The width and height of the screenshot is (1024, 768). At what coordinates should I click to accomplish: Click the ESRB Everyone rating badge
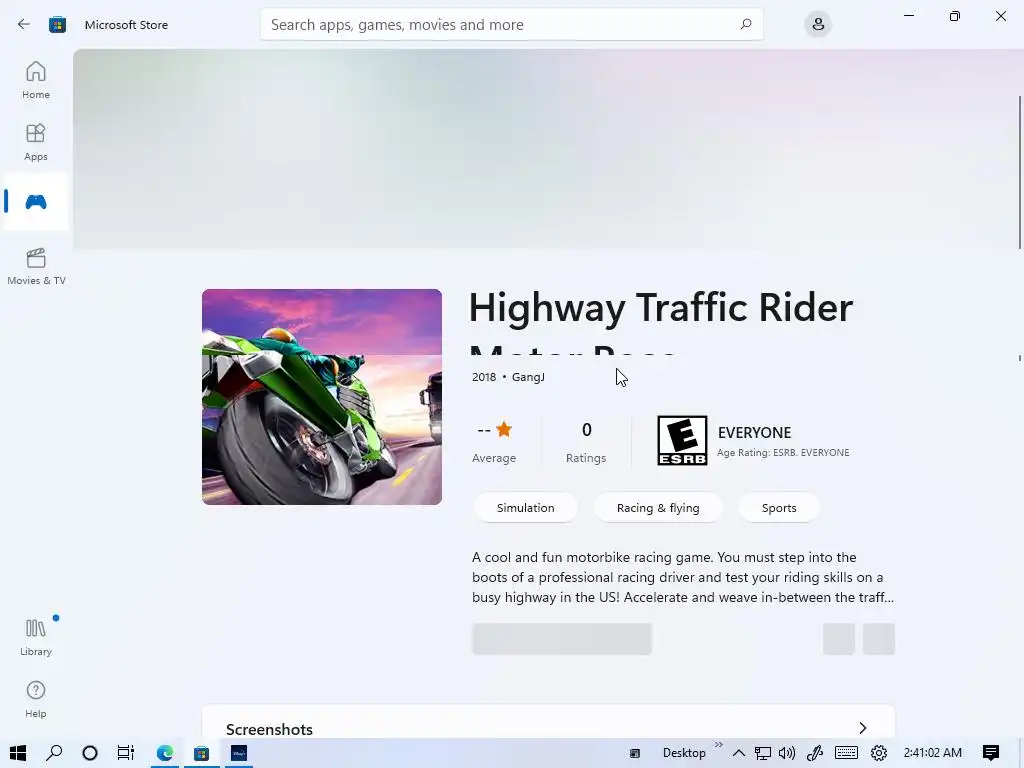(682, 441)
